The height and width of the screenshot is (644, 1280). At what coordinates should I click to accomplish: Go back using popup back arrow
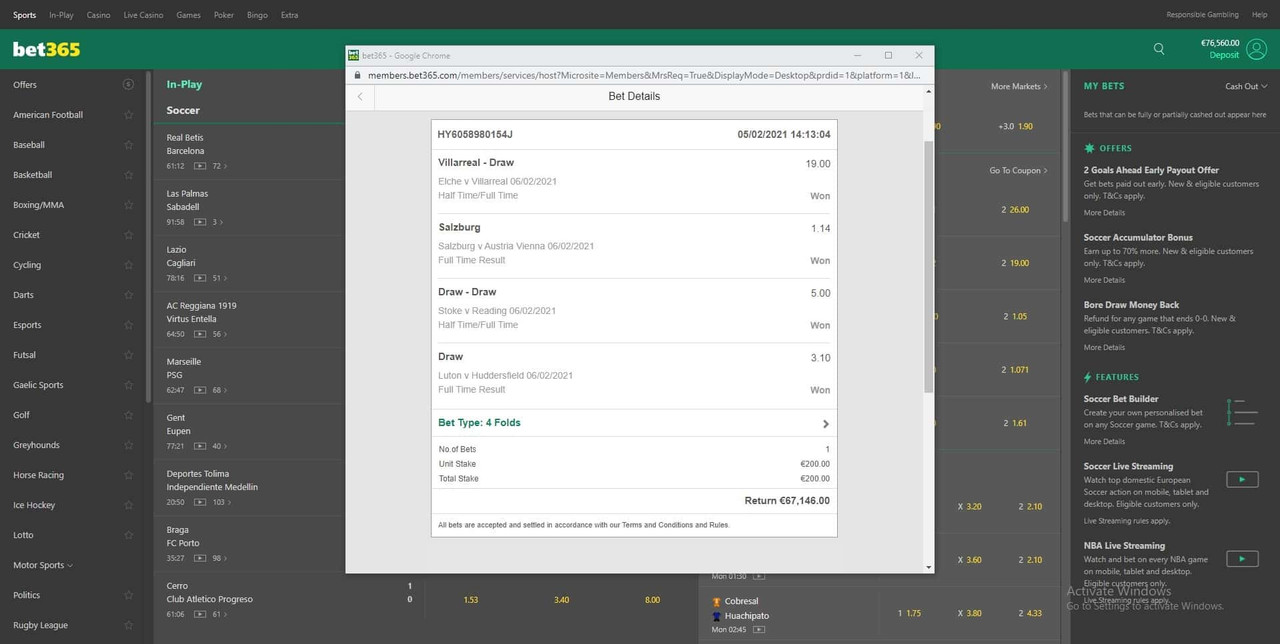[360, 97]
